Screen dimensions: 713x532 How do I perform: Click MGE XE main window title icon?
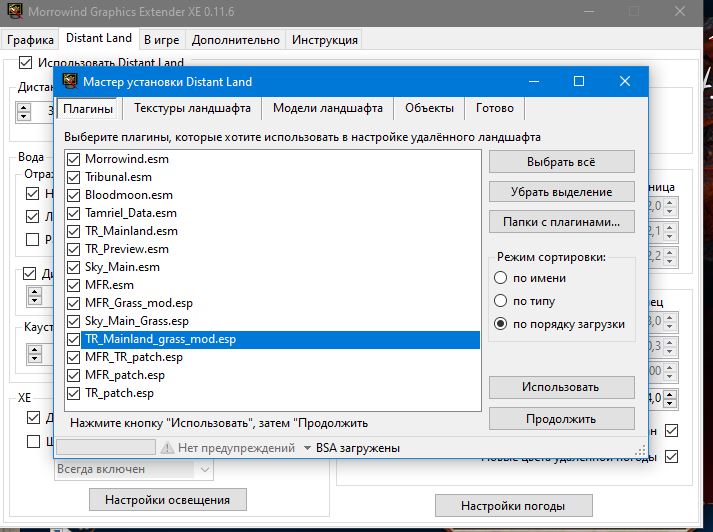[x=15, y=10]
